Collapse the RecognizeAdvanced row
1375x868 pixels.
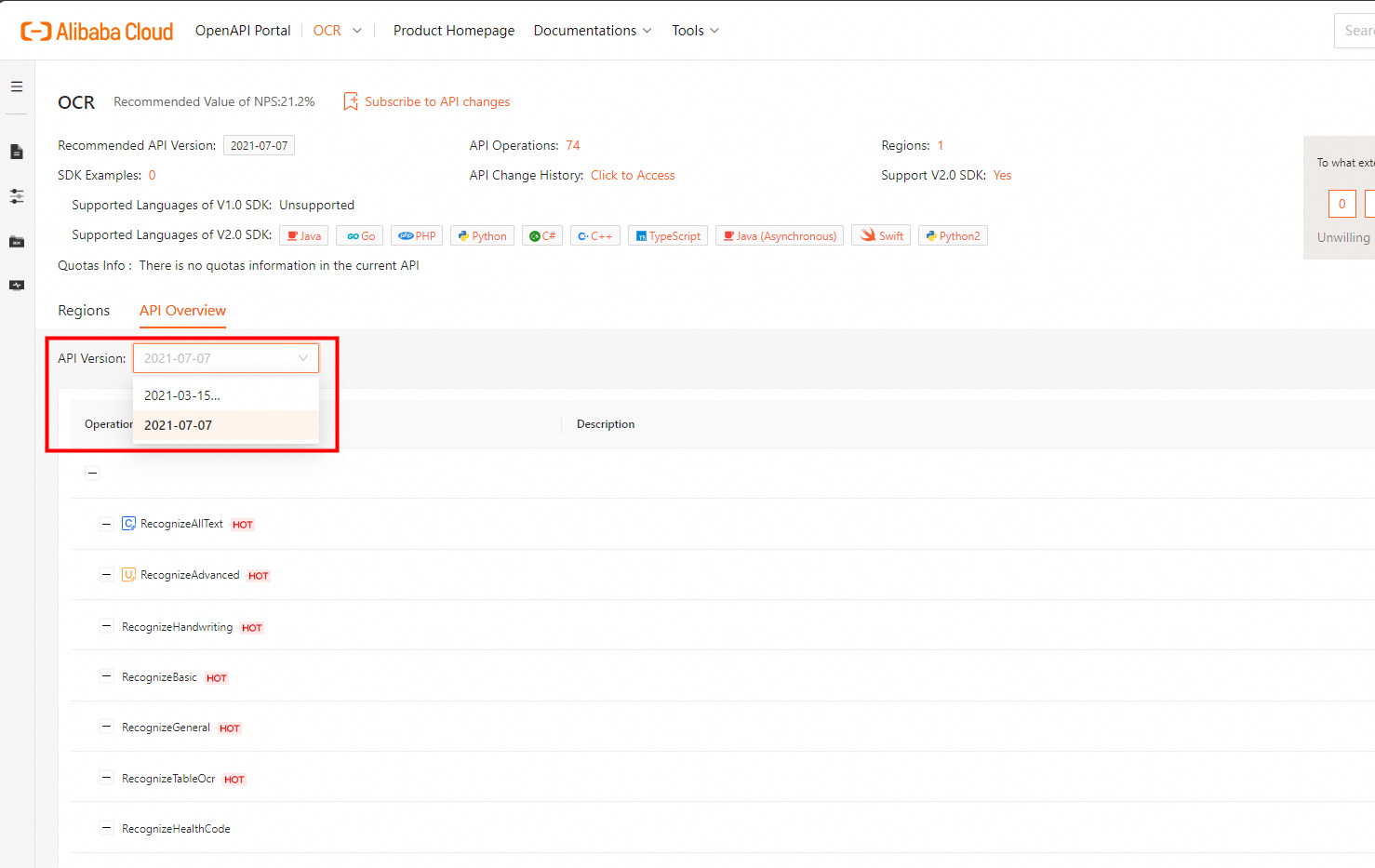point(106,575)
